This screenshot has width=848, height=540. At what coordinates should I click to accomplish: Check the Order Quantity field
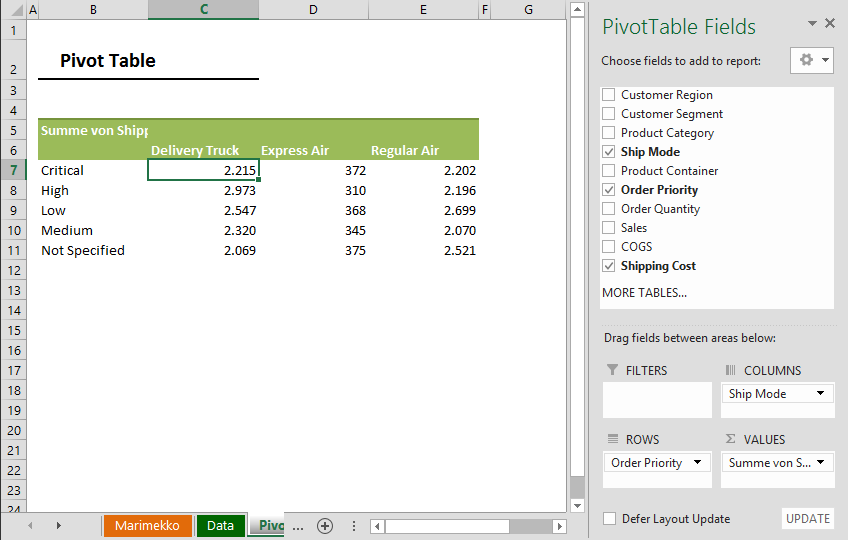[608, 208]
